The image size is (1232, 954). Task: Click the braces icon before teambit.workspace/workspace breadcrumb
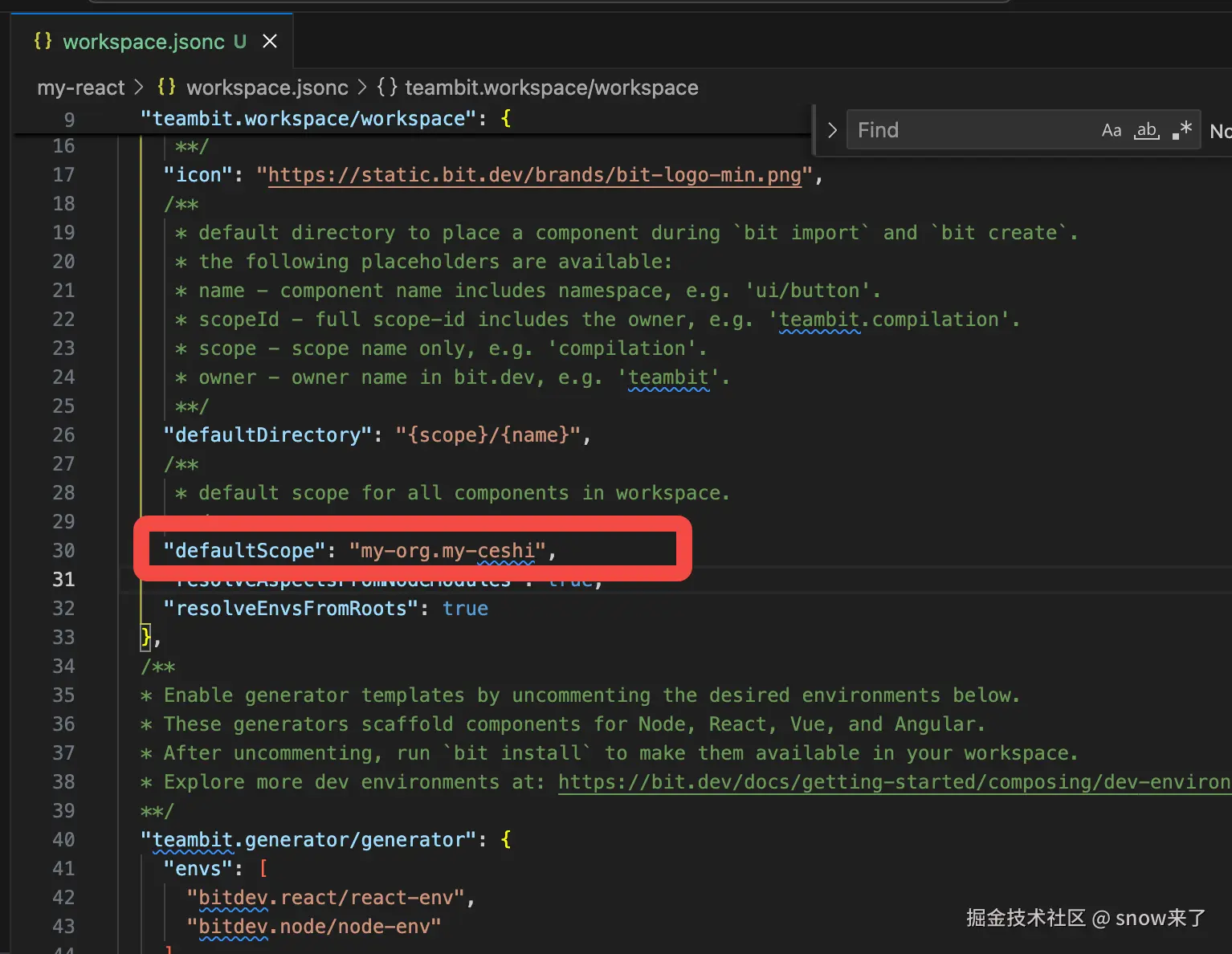387,88
